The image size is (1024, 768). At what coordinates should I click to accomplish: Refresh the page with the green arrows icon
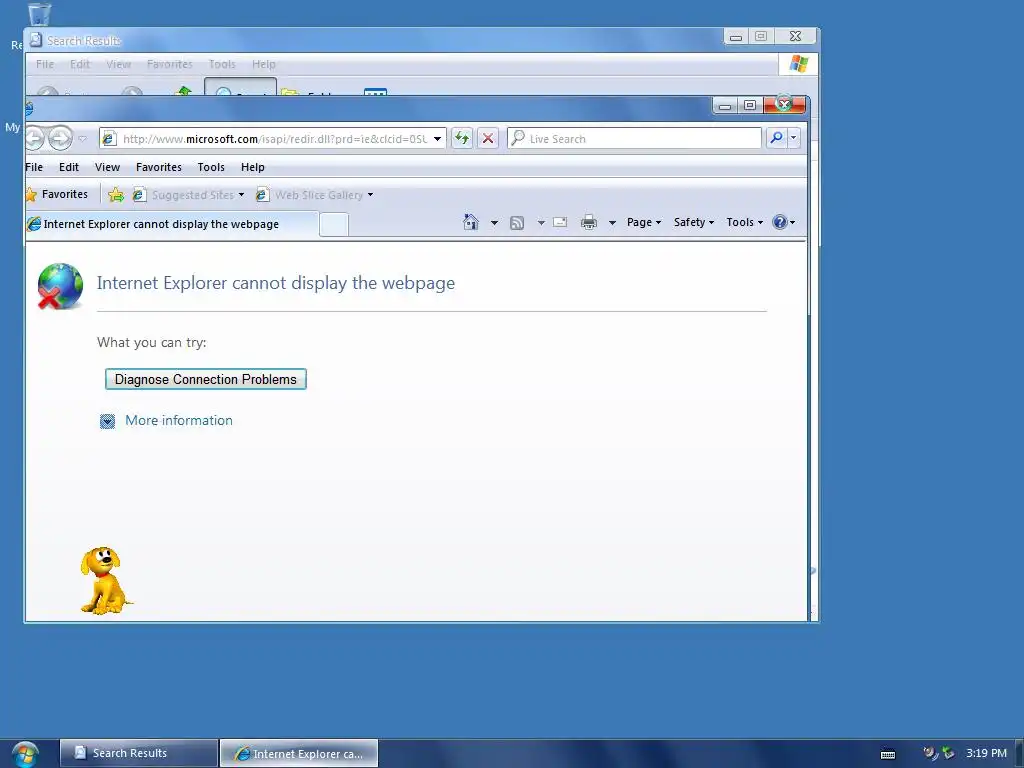click(462, 138)
